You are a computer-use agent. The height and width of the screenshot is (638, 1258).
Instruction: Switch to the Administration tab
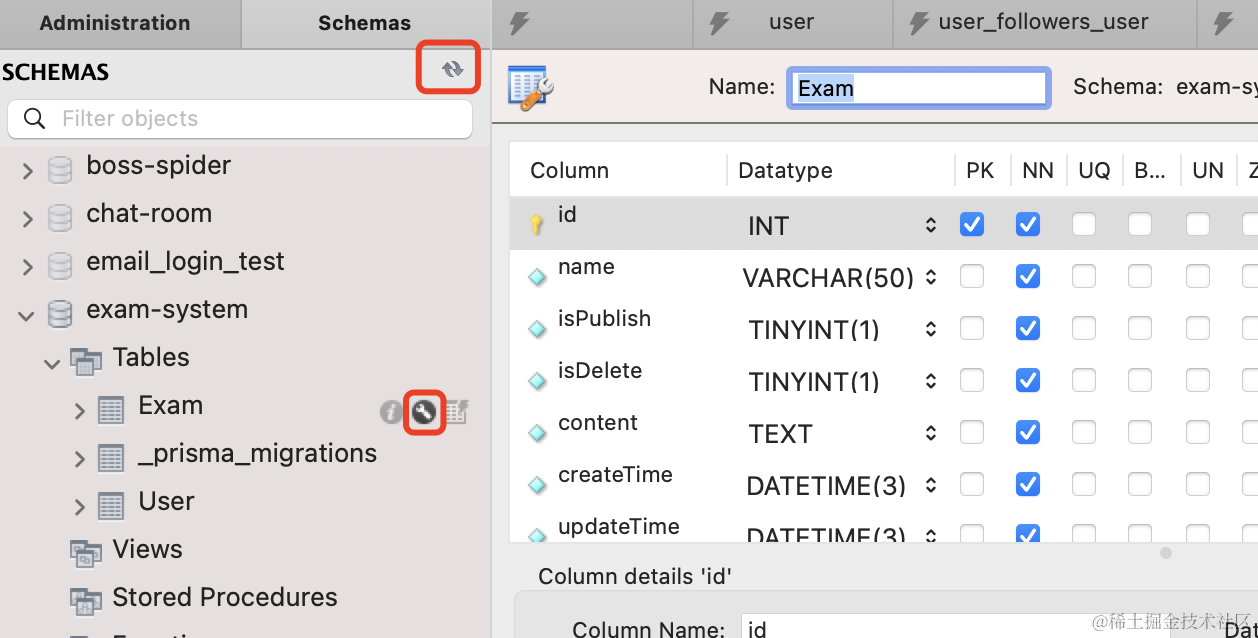point(115,23)
